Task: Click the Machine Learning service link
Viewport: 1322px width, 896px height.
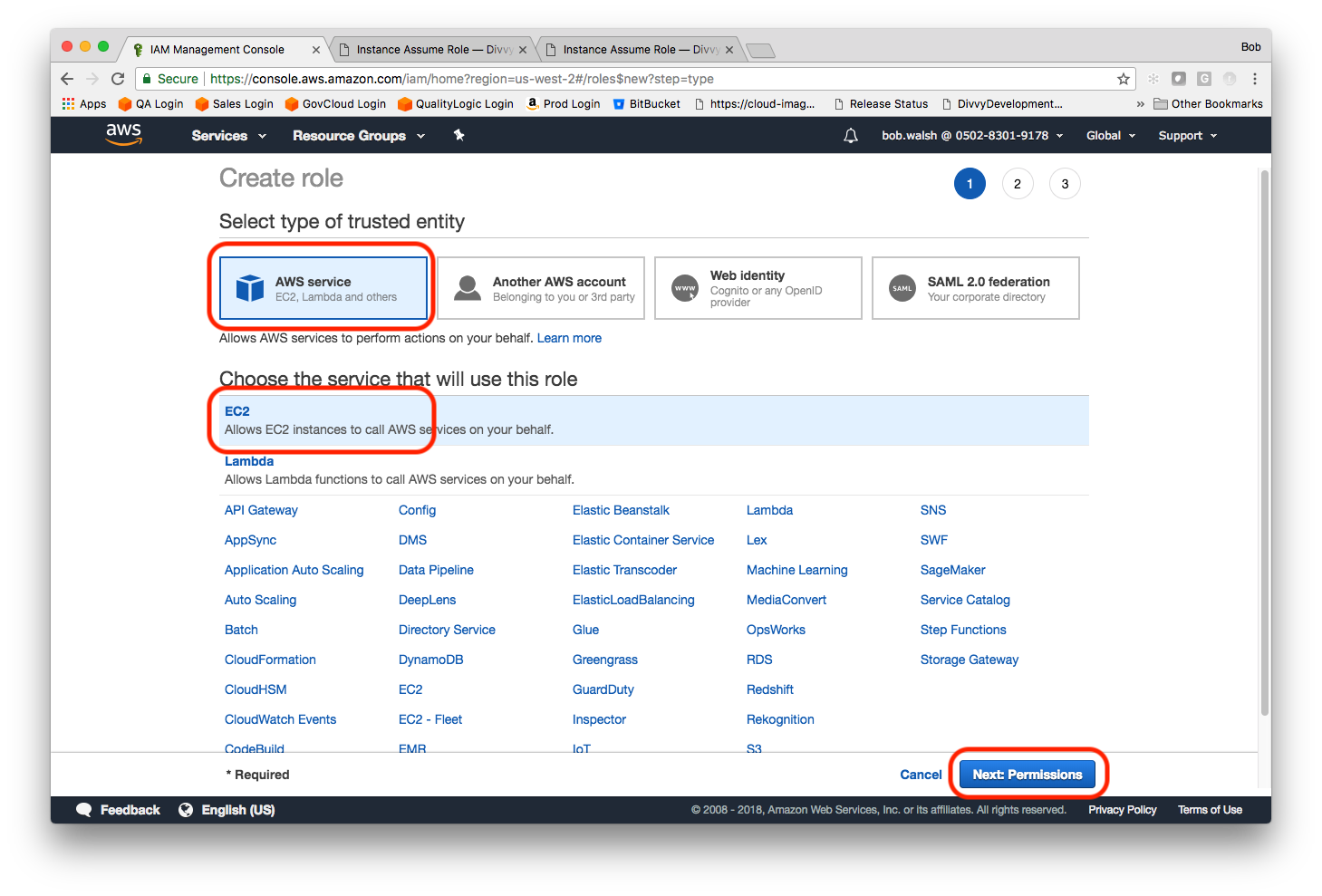Action: 797,570
